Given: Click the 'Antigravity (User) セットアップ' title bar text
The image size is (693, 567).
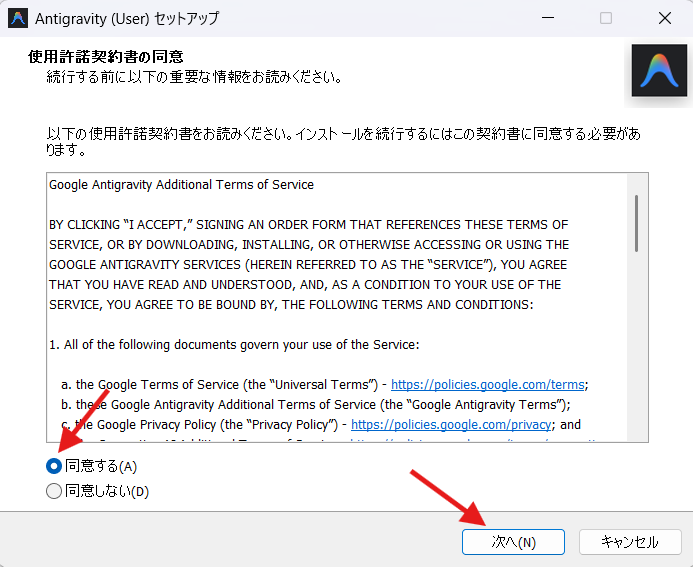Looking at the screenshot, I should 128,18.
